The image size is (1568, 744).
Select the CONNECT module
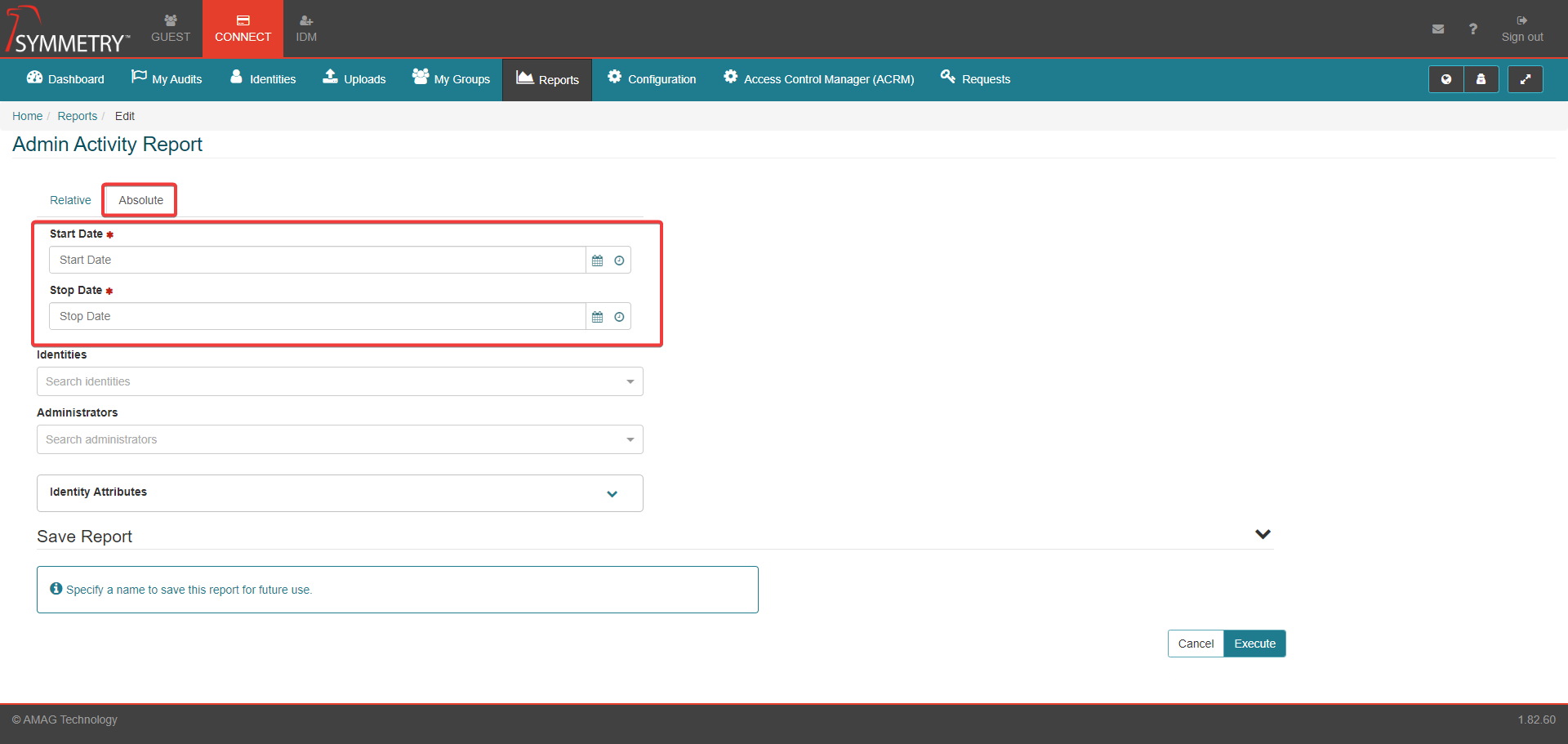[243, 29]
